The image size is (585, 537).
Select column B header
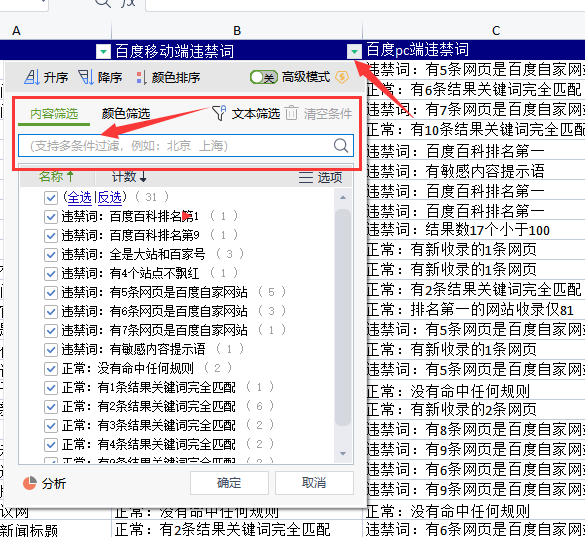point(237,30)
